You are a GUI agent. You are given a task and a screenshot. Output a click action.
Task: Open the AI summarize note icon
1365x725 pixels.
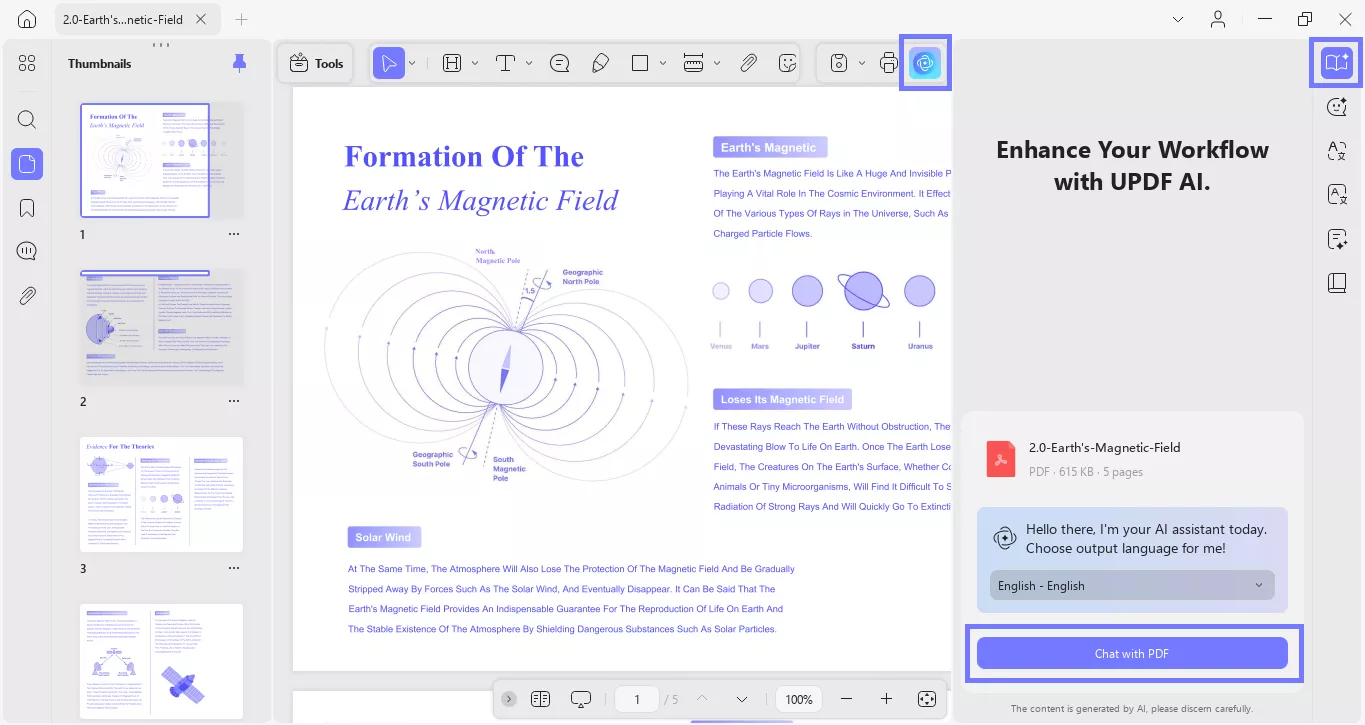point(1337,239)
